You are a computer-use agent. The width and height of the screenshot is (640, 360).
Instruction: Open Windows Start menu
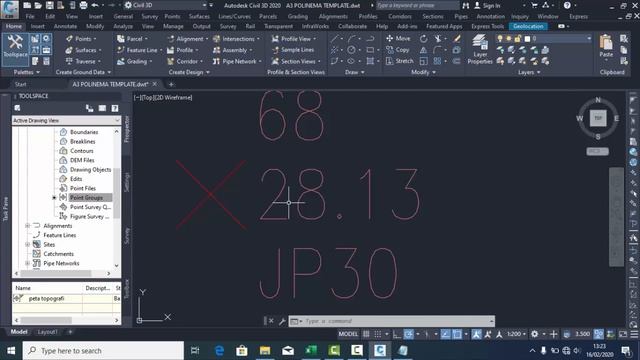[11, 351]
